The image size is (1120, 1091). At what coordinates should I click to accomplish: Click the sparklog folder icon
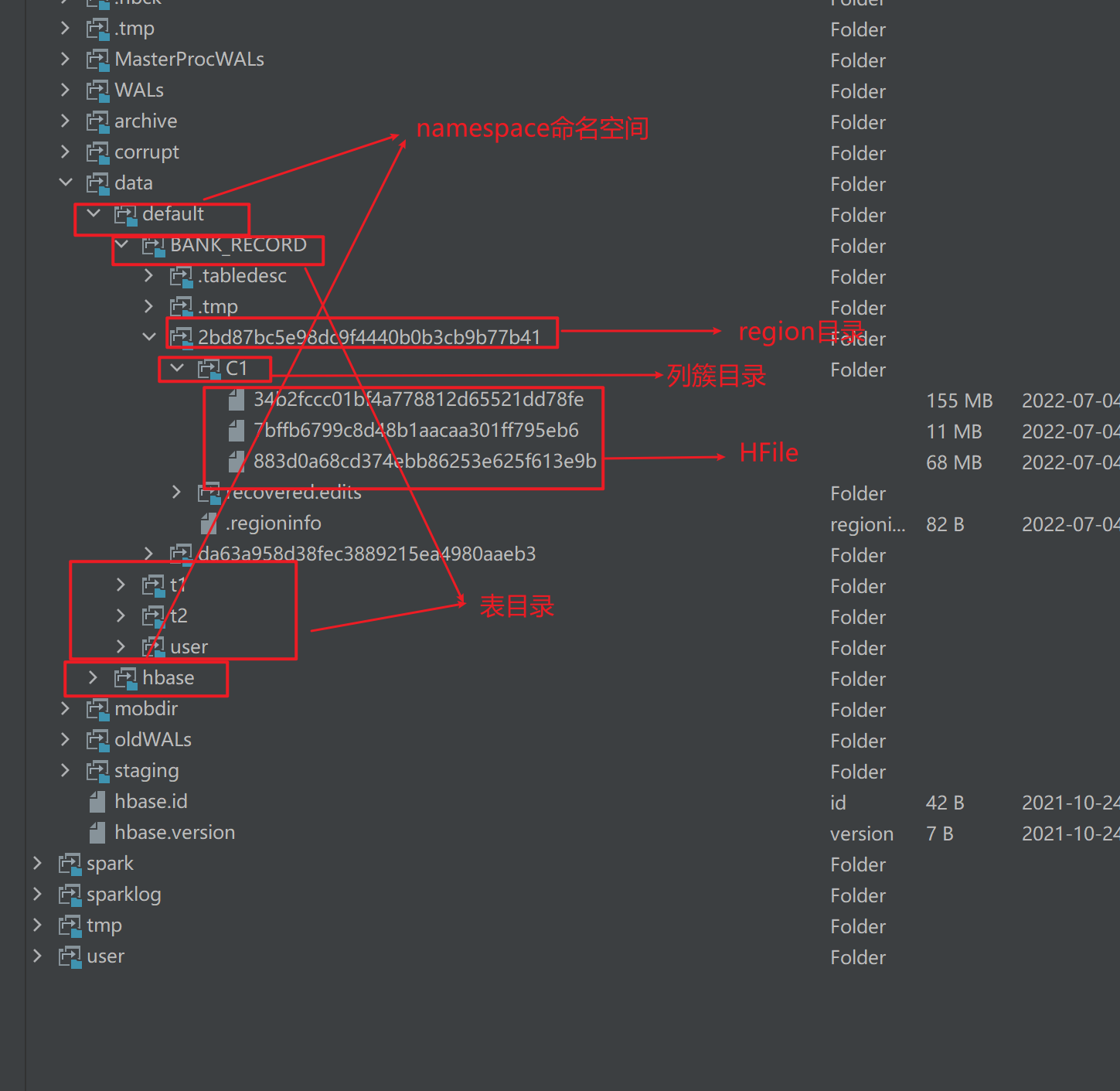[x=70, y=895]
